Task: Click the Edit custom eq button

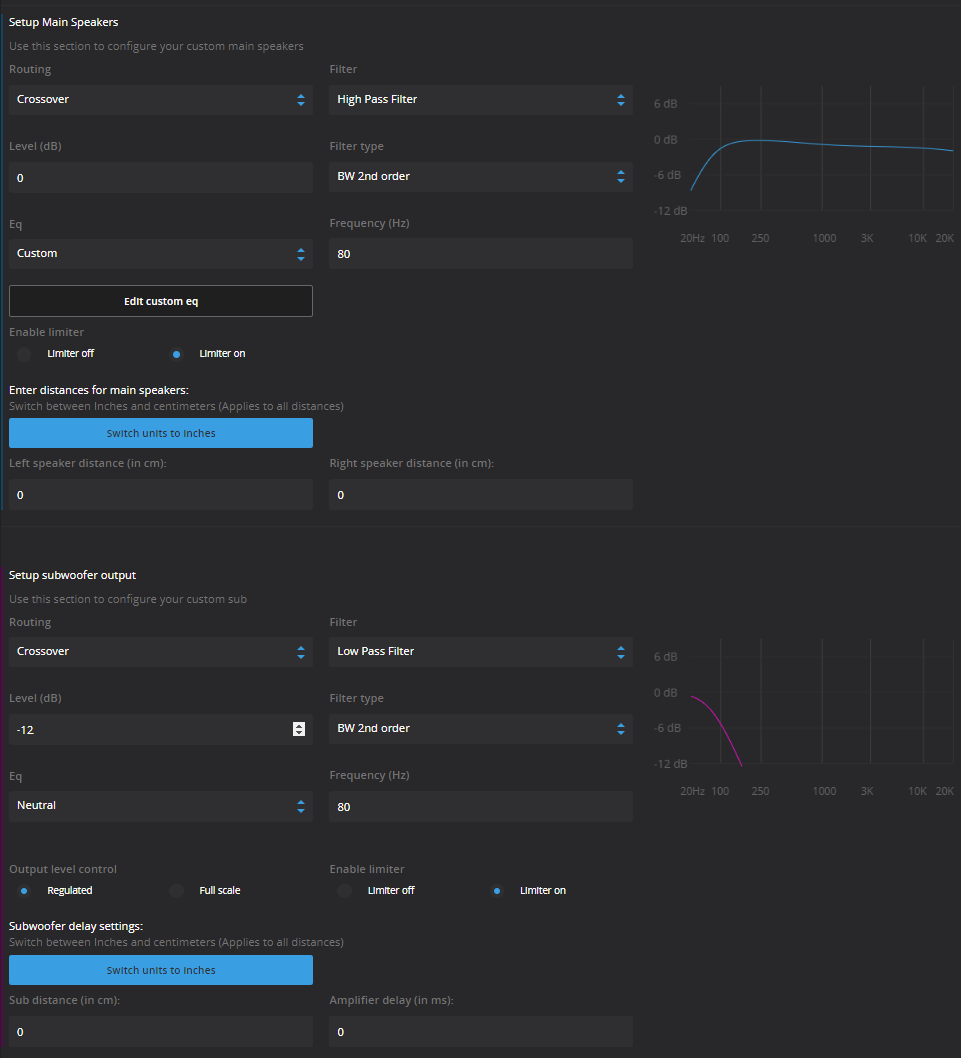Action: pyautogui.click(x=160, y=300)
